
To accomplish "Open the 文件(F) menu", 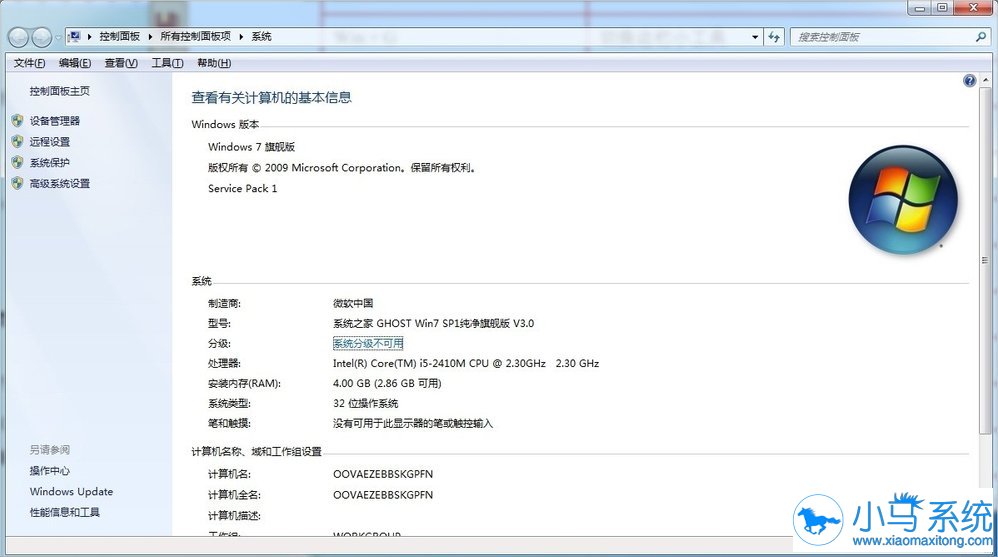I will point(29,63).
